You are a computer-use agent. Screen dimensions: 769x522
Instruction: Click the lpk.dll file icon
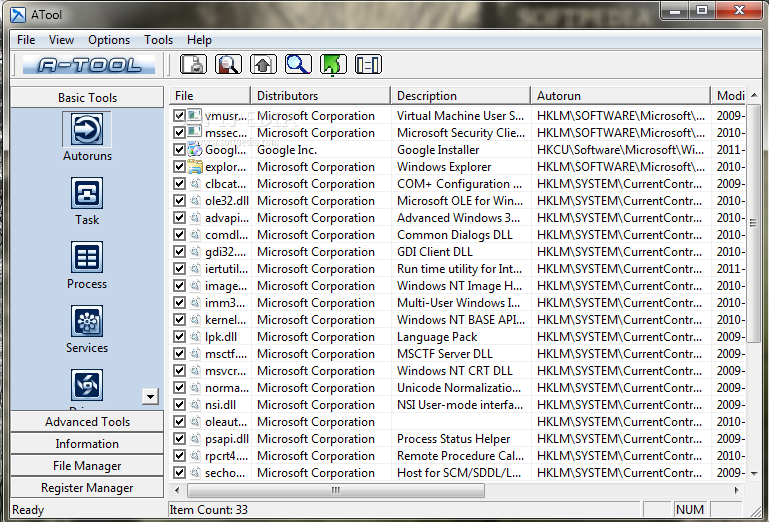[x=195, y=337]
